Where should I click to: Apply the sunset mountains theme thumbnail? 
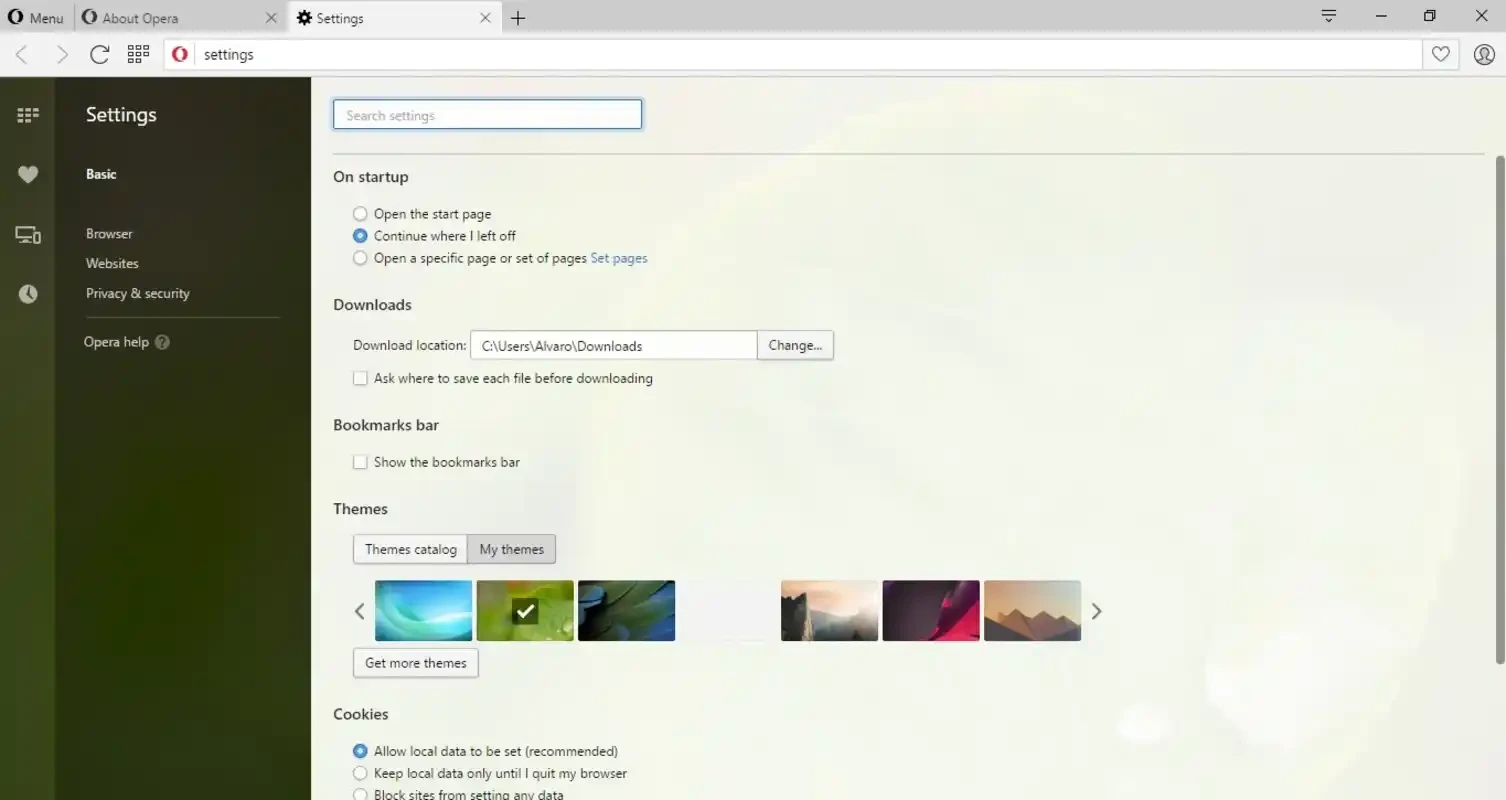click(x=1032, y=611)
